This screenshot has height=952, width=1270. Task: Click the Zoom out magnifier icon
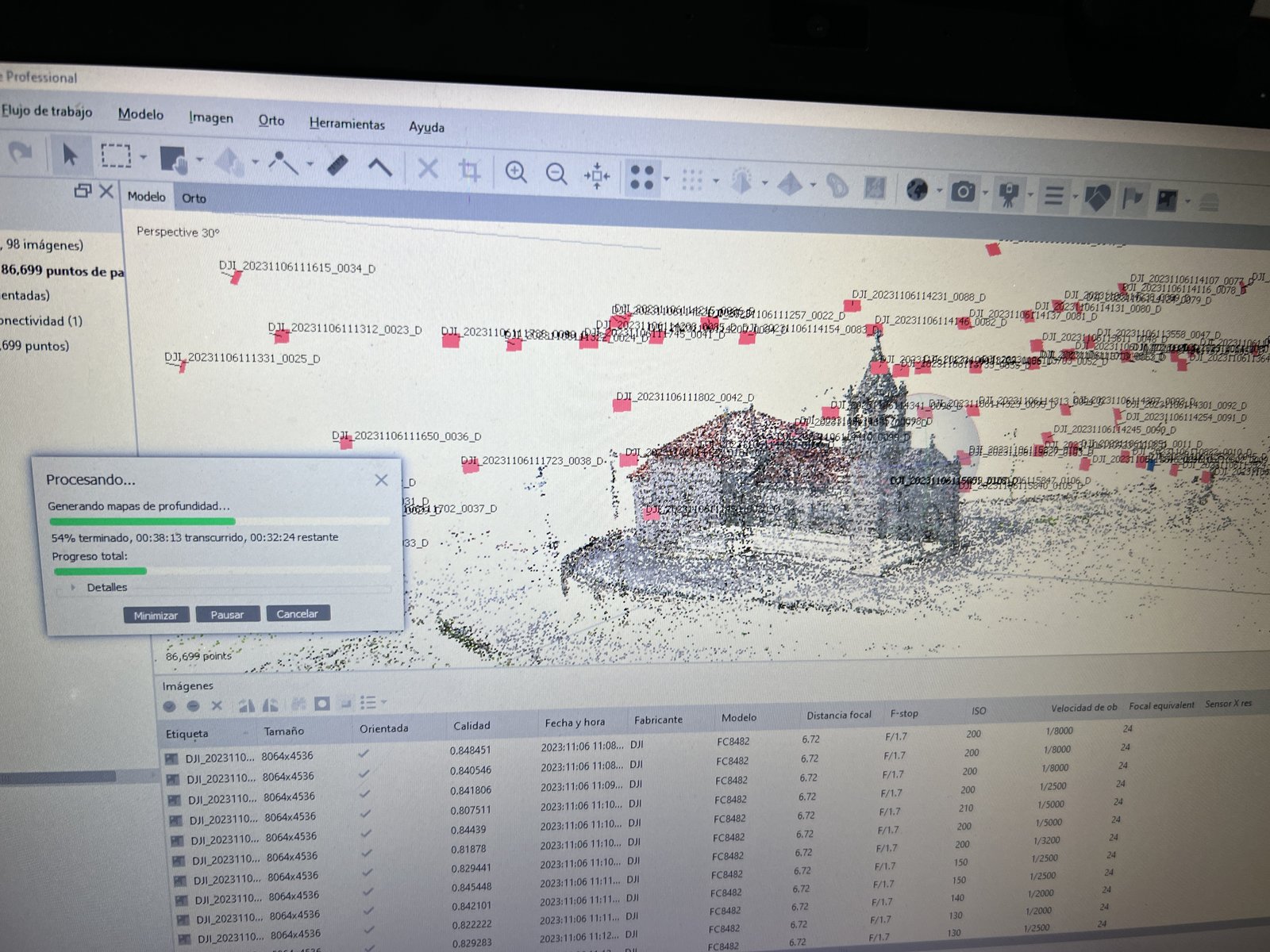click(556, 173)
